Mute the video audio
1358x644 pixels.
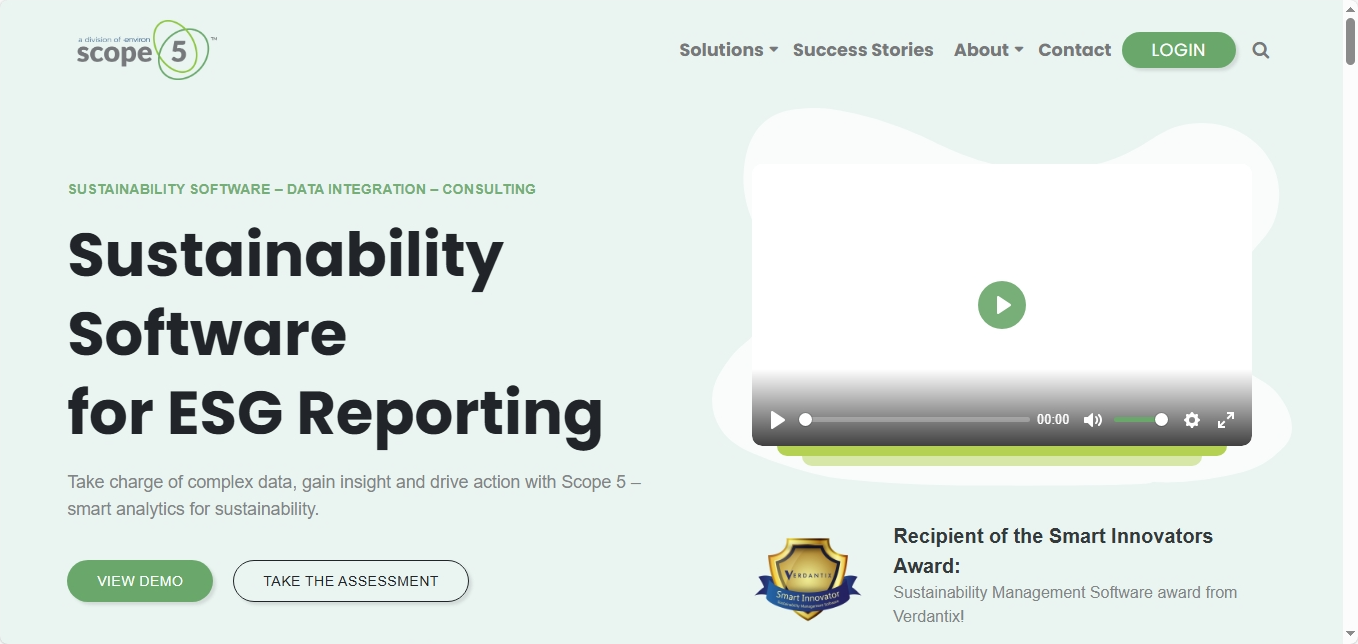[x=1093, y=420]
